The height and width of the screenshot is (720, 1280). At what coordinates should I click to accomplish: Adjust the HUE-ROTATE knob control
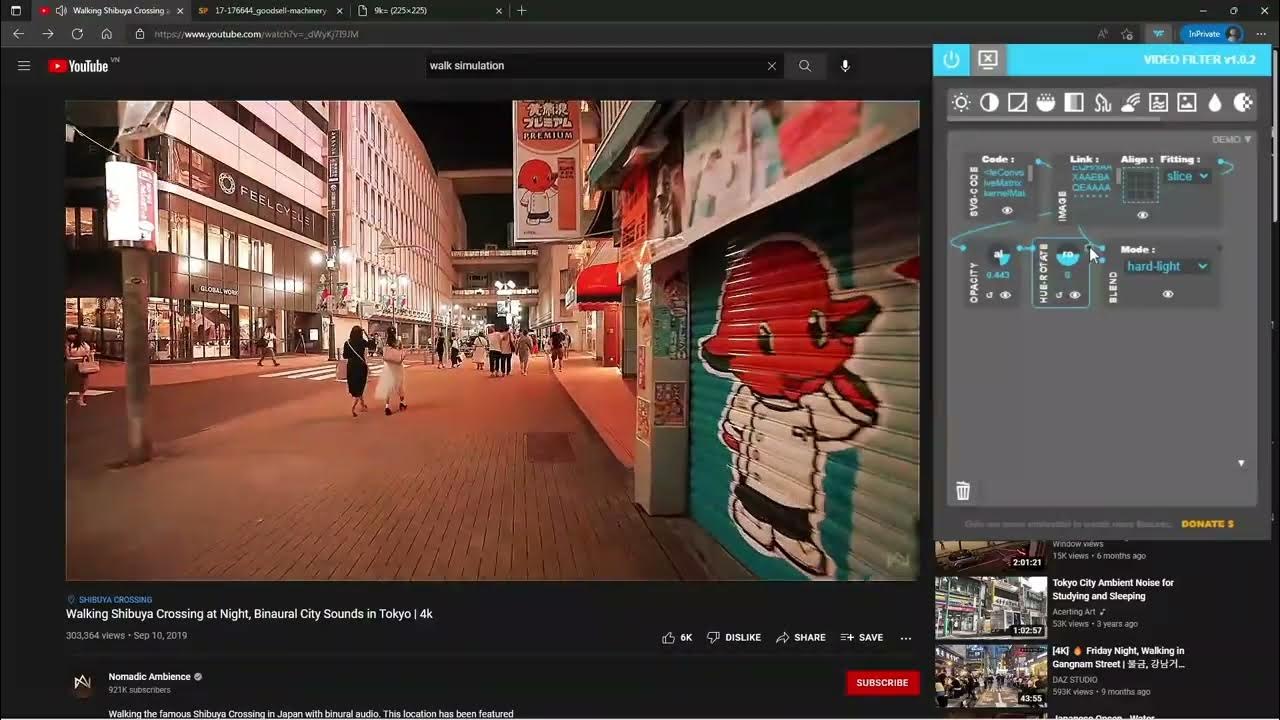(x=1067, y=256)
